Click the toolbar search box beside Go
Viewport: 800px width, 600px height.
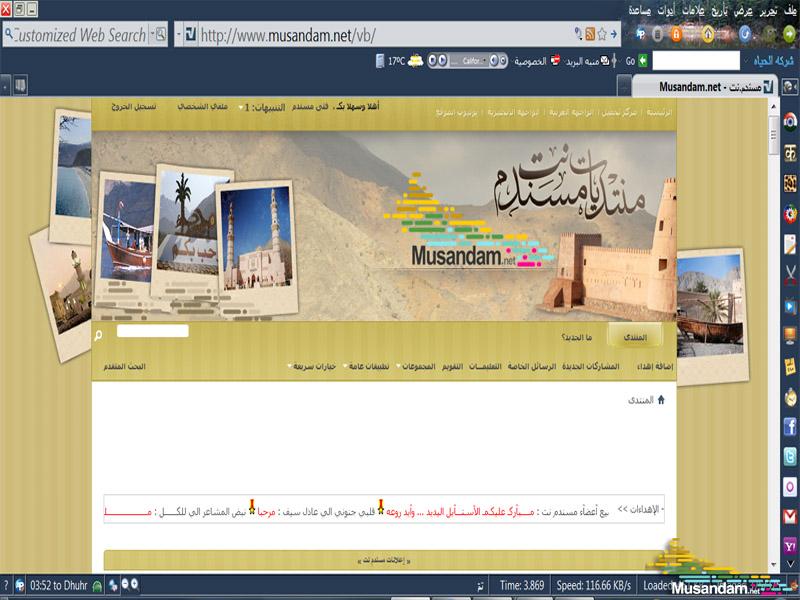point(696,61)
